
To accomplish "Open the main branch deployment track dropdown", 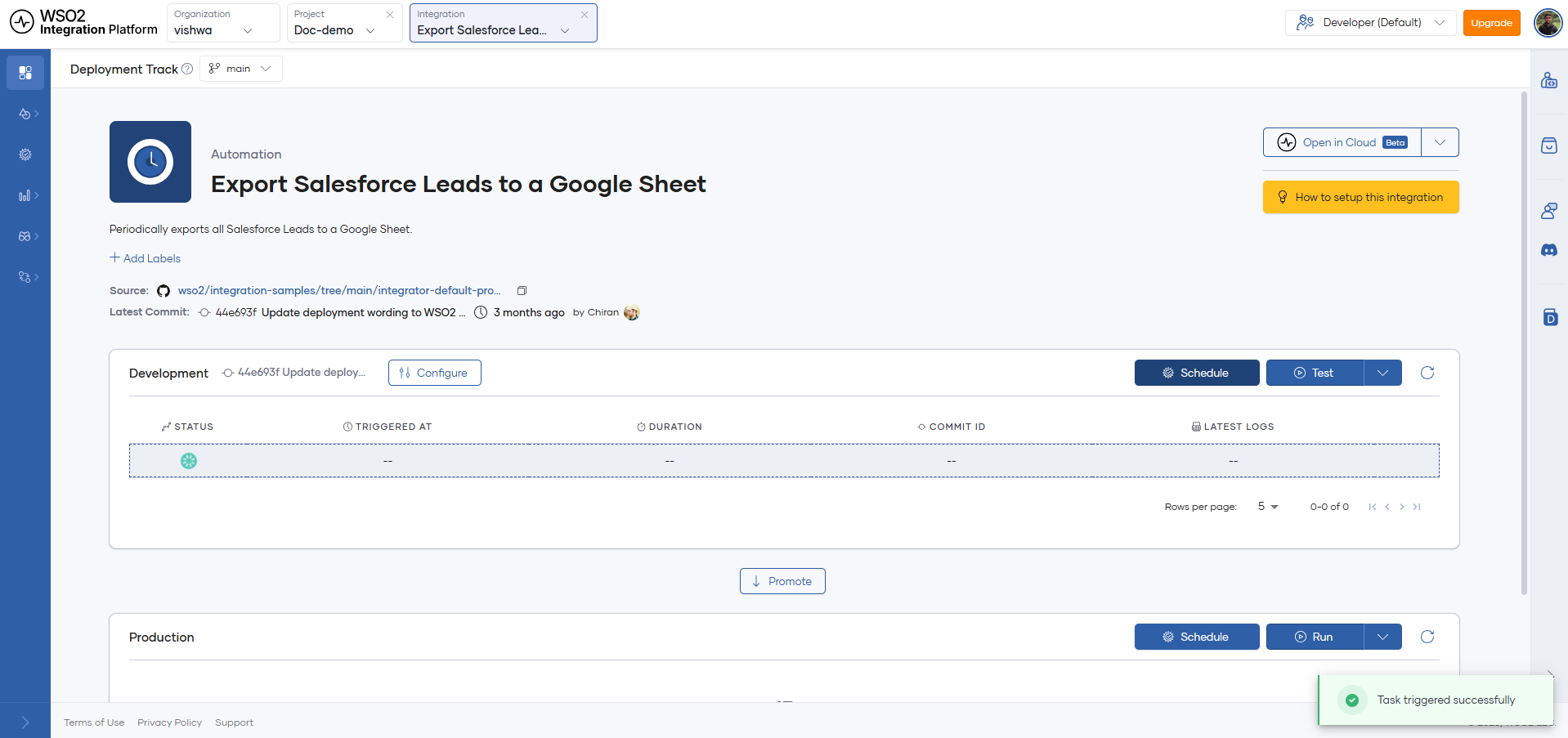I will coord(241,69).
